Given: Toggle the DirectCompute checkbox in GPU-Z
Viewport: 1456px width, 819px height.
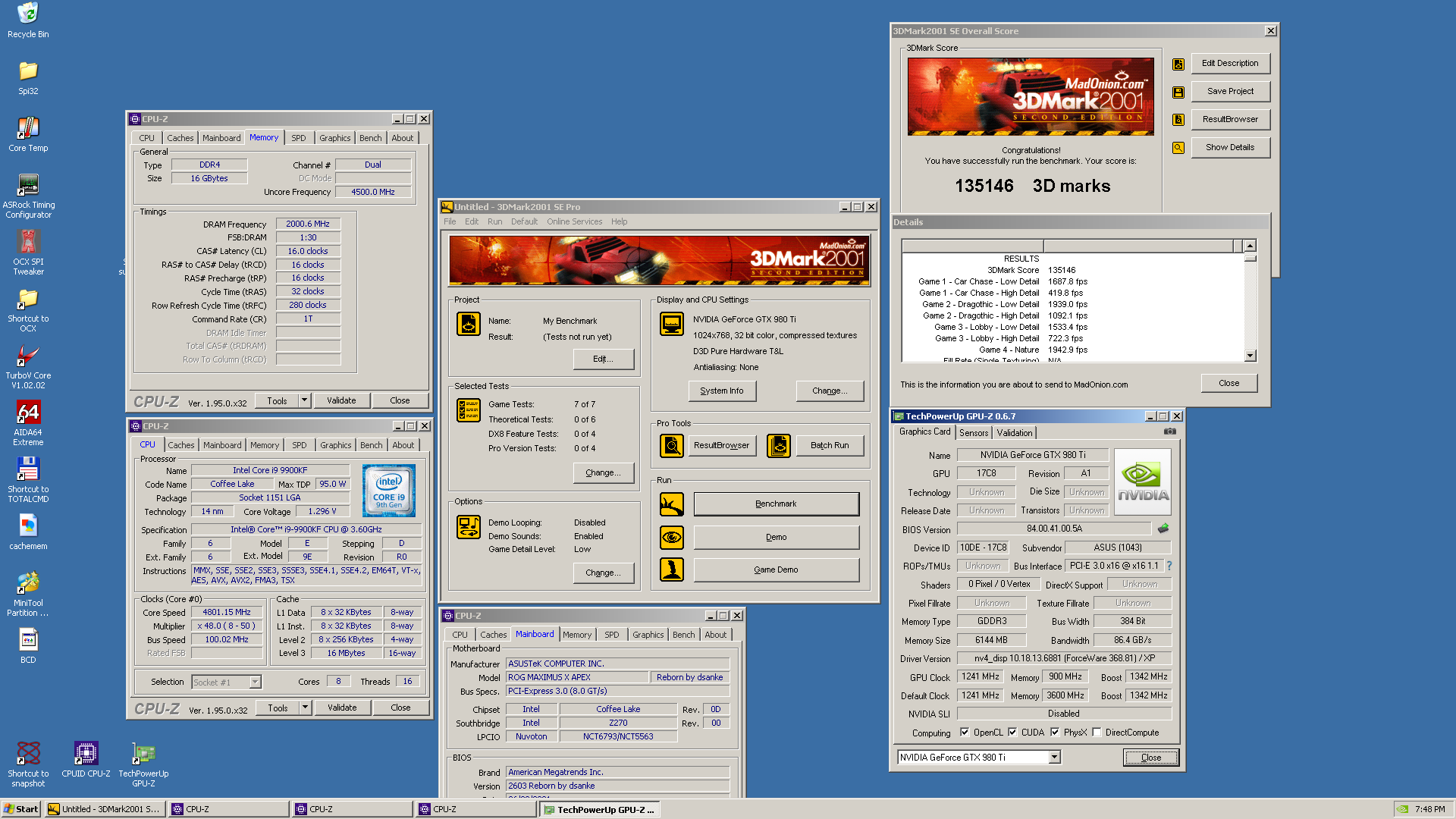Looking at the screenshot, I should click(1097, 733).
